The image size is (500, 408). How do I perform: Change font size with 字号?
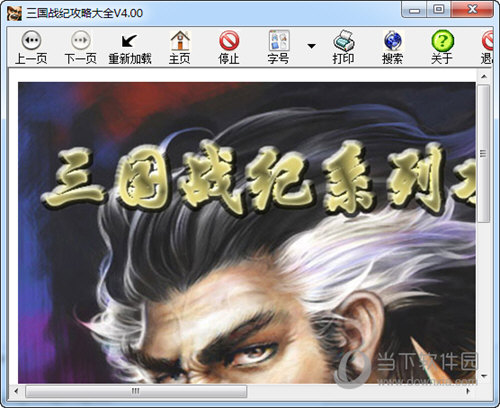click(279, 47)
